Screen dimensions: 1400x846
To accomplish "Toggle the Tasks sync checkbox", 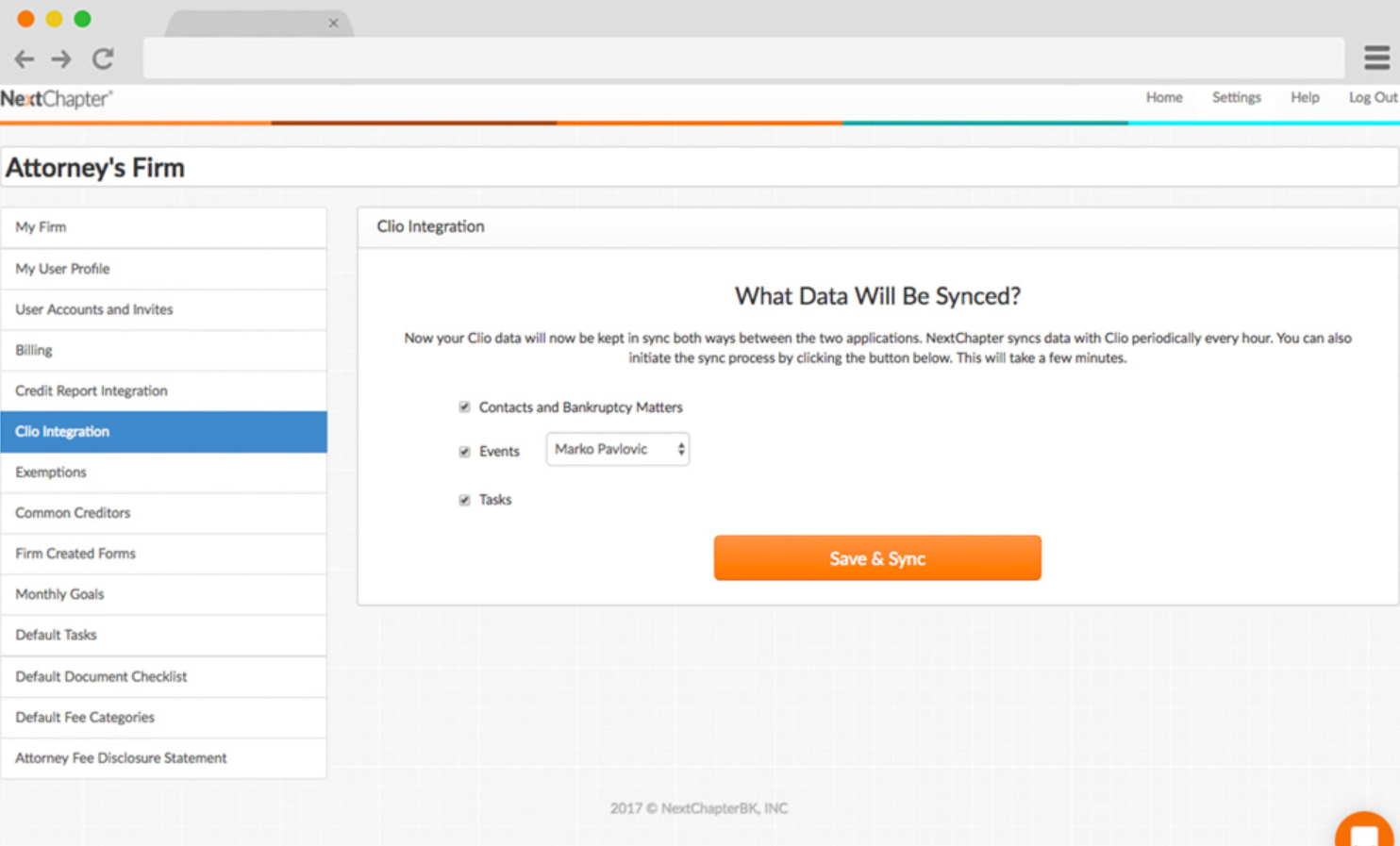I will (x=464, y=500).
